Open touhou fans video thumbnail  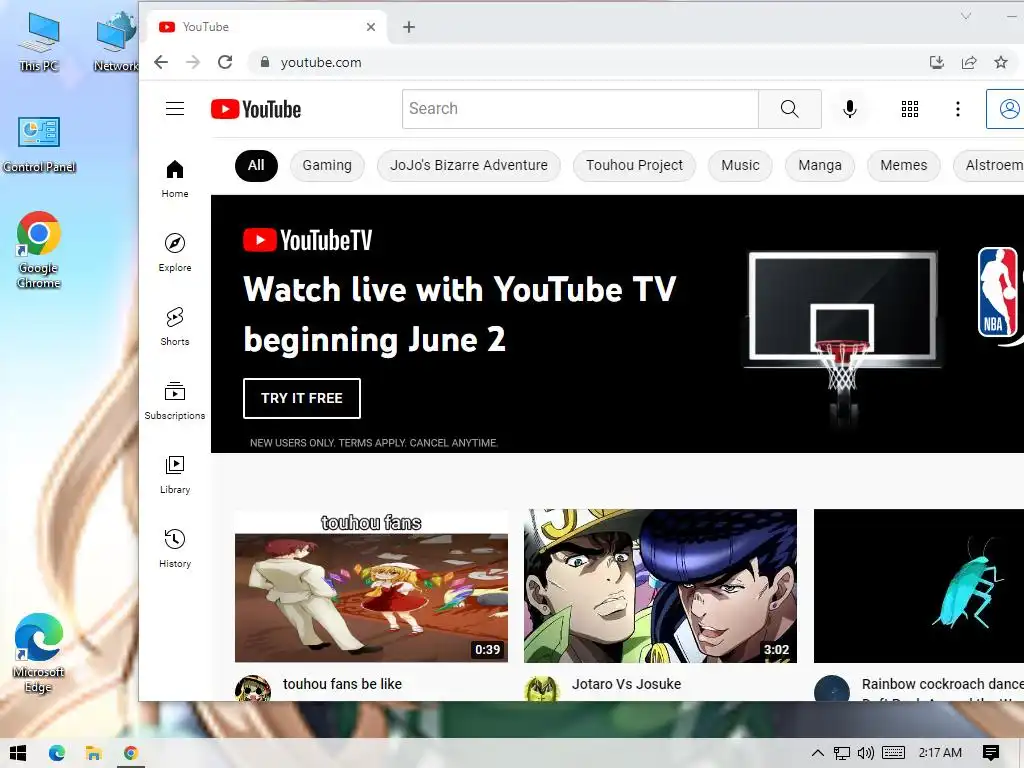[371, 586]
